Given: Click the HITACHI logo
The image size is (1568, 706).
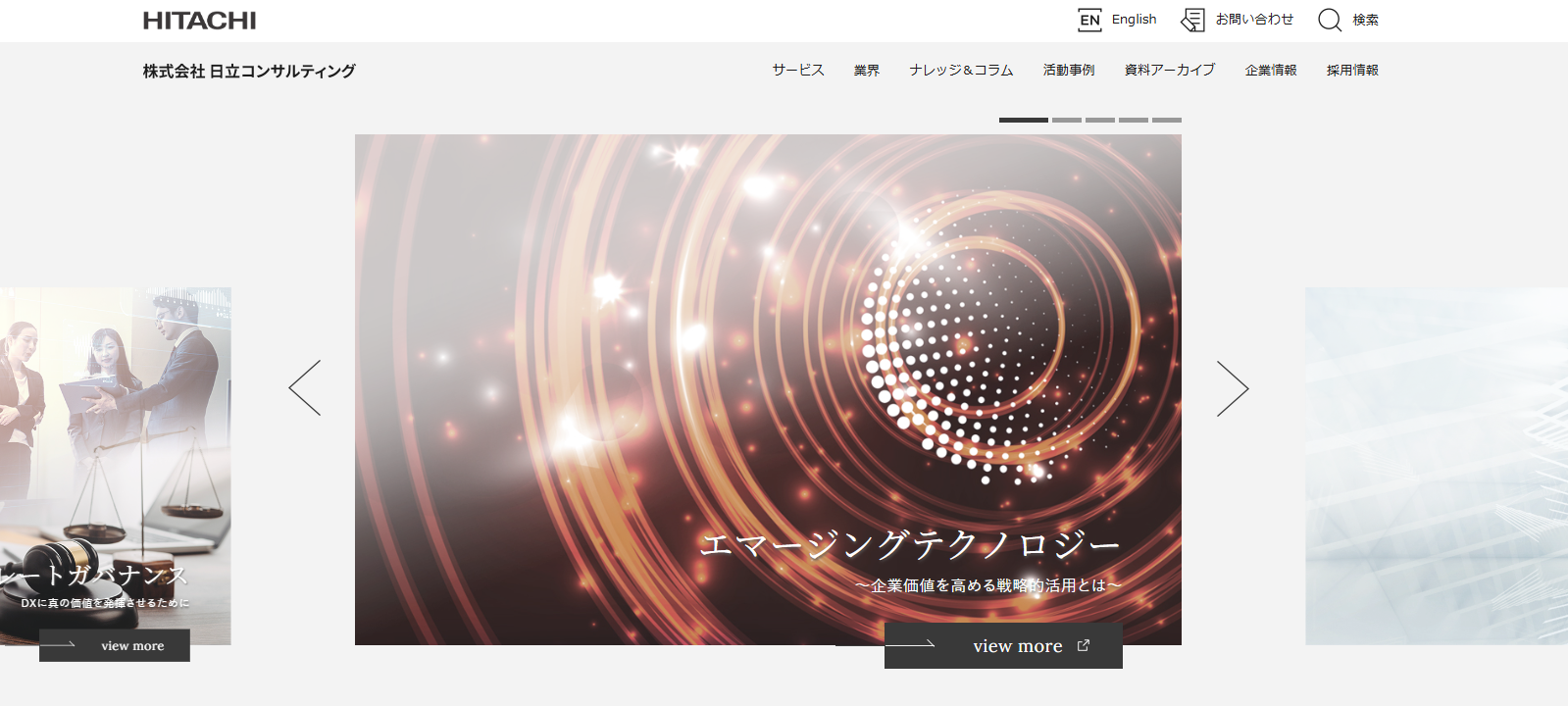Looking at the screenshot, I should [x=199, y=21].
